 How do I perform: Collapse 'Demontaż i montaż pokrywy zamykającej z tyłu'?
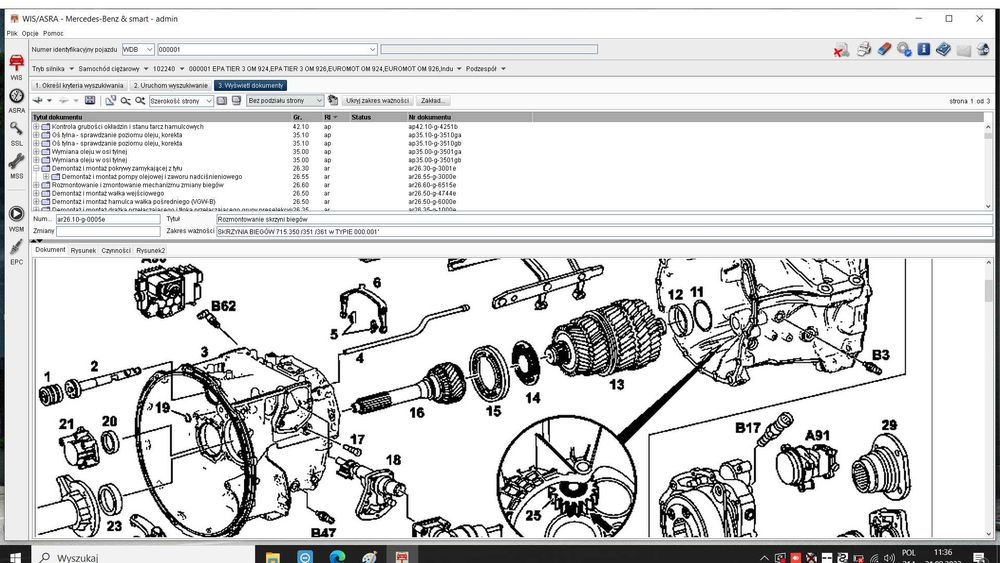[x=36, y=169]
